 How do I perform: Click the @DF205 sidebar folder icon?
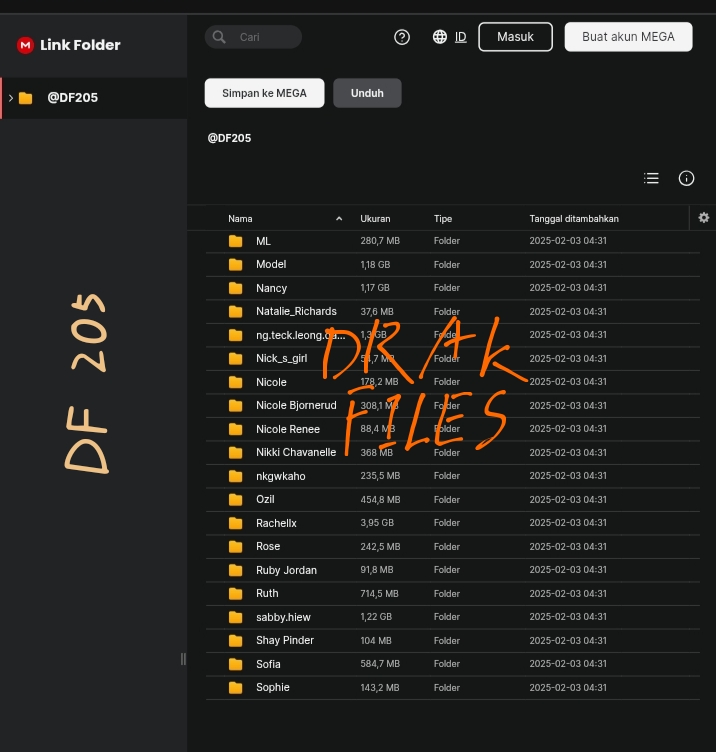(x=25, y=98)
